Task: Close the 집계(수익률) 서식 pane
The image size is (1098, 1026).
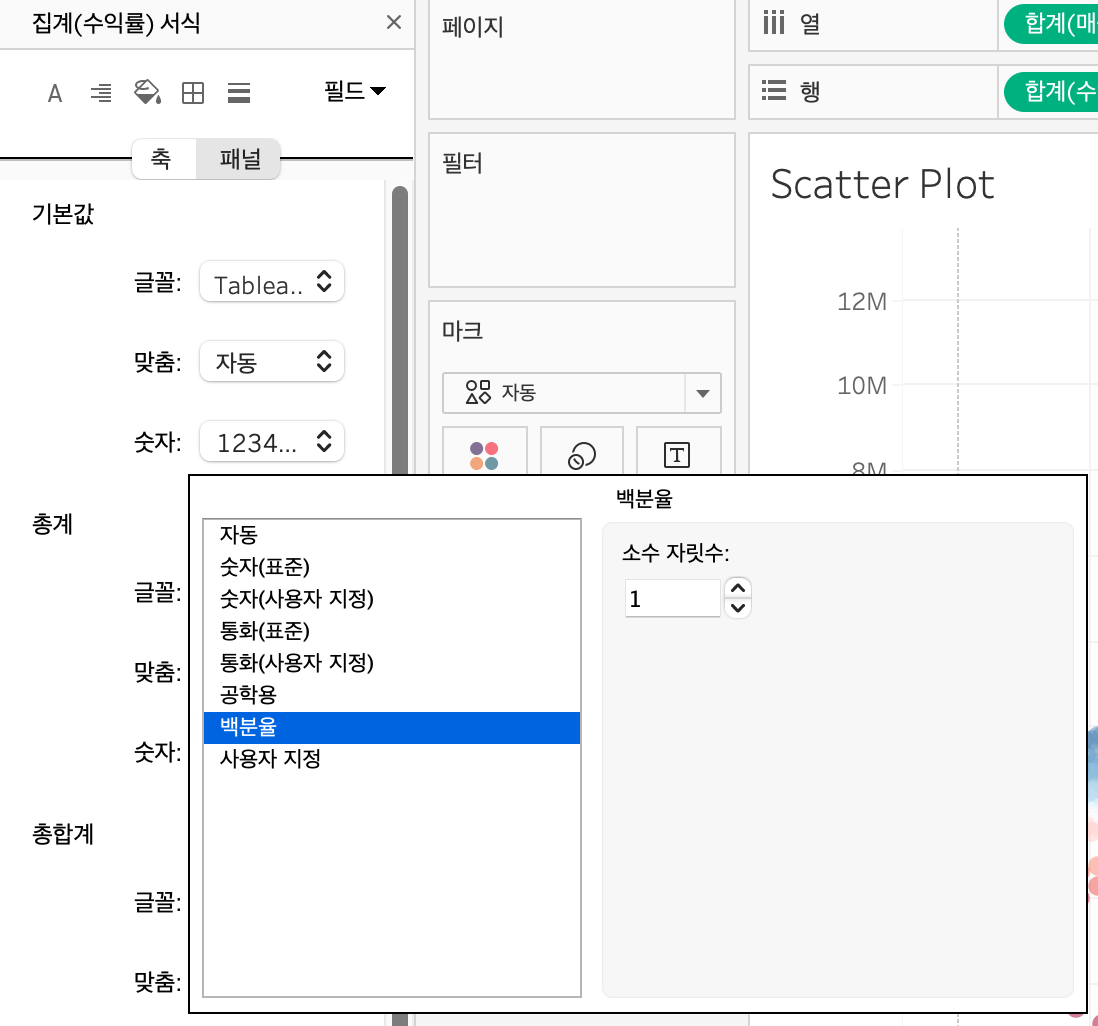Action: pyautogui.click(x=394, y=22)
